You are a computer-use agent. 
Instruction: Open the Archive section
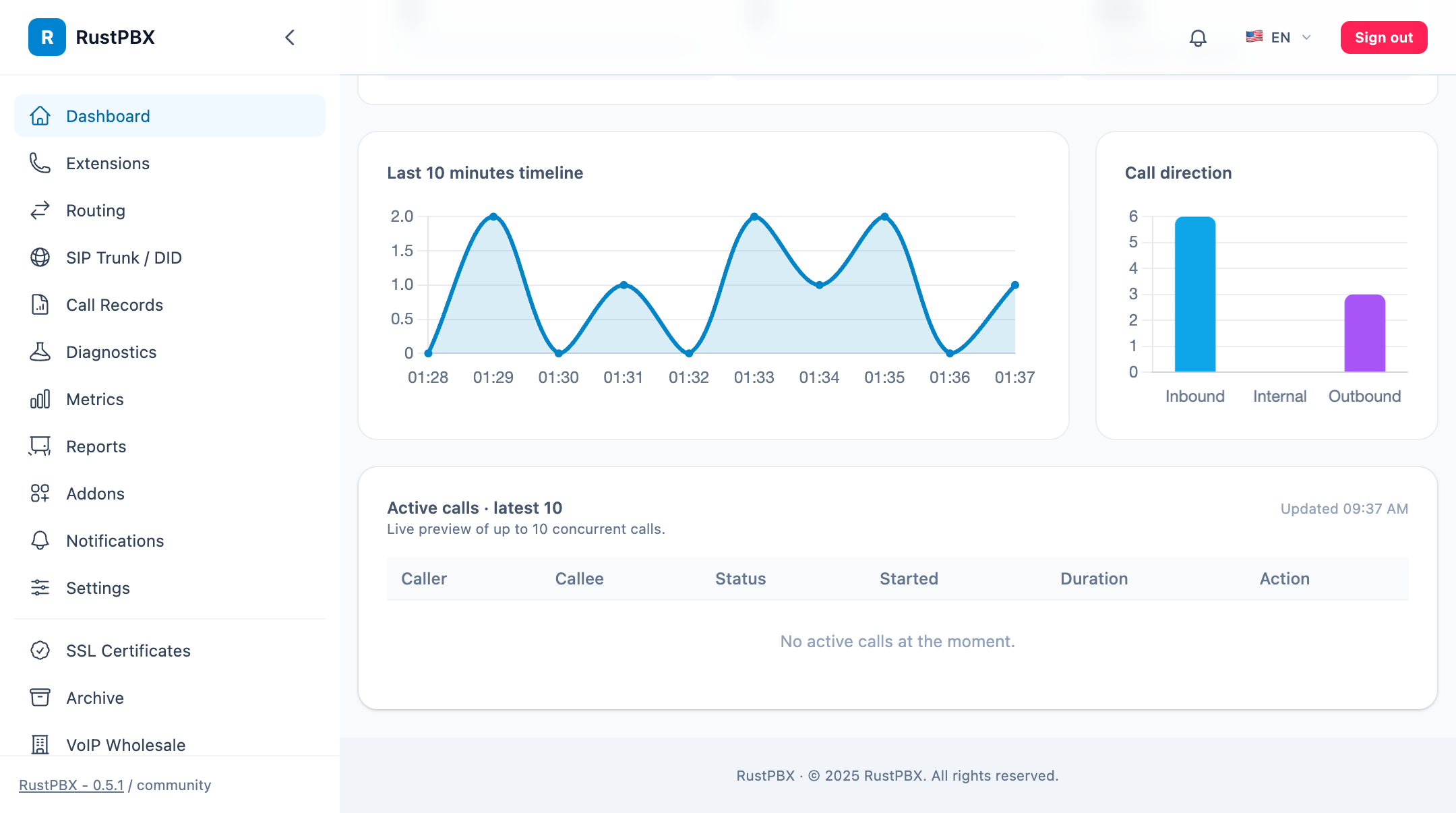170,698
